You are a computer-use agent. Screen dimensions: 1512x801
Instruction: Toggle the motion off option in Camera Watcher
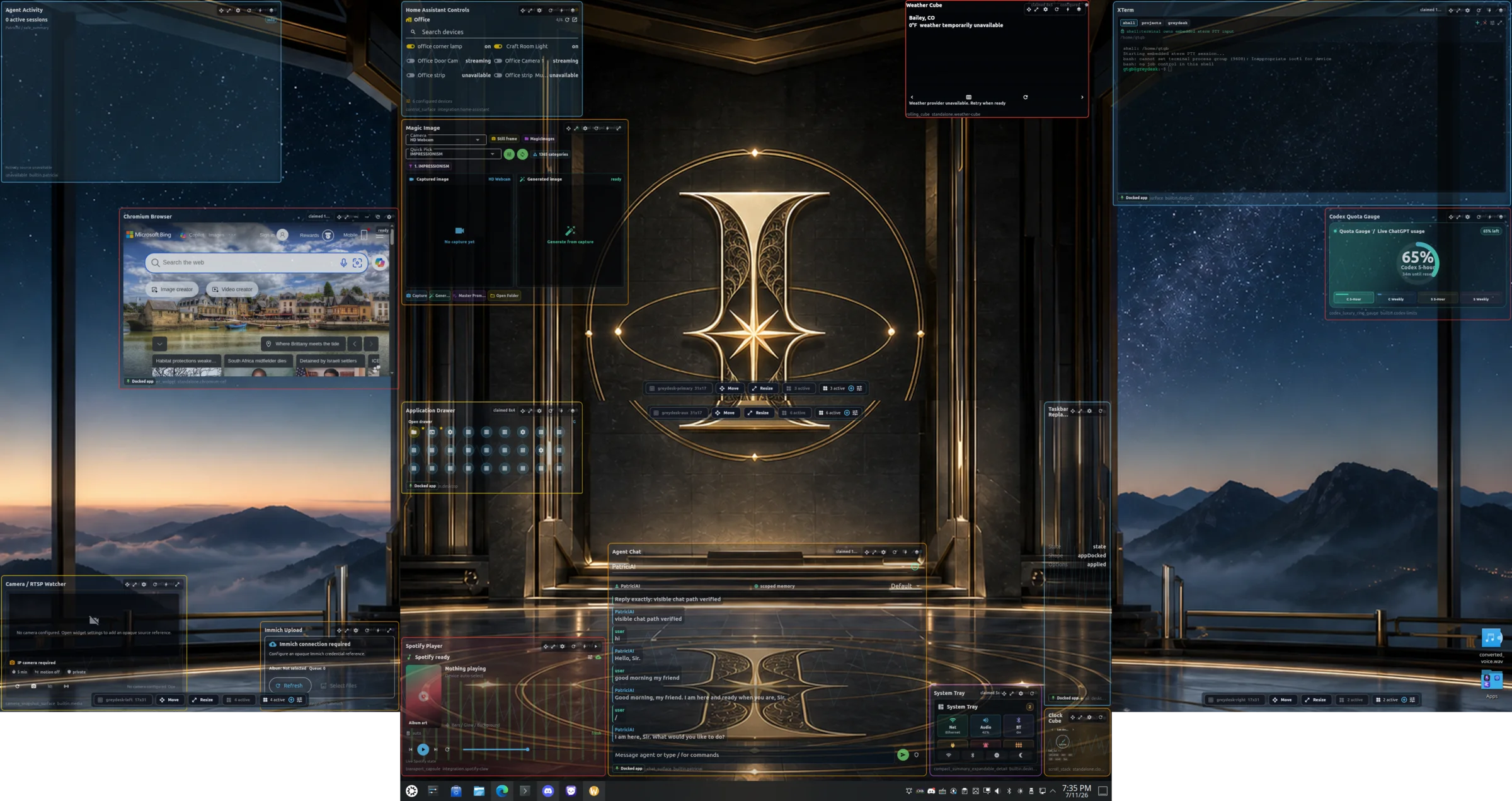47,672
